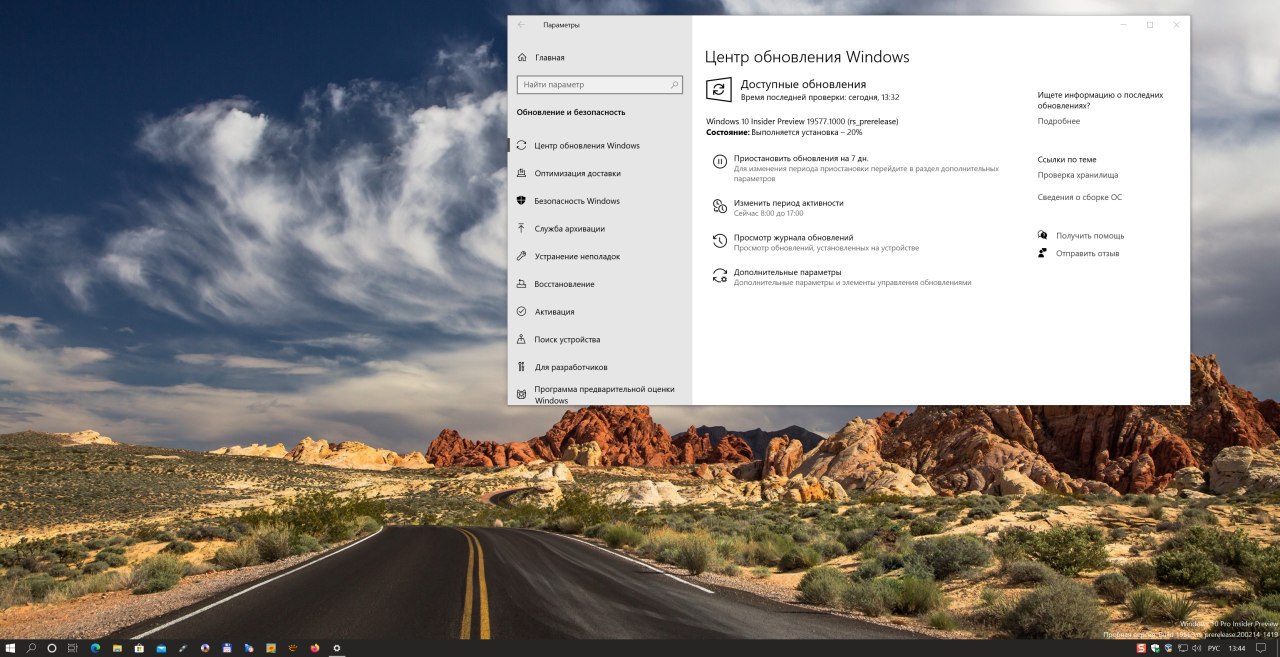Click the update refresh icon beside Доступные обновления
This screenshot has width=1280, height=657.
click(718, 90)
